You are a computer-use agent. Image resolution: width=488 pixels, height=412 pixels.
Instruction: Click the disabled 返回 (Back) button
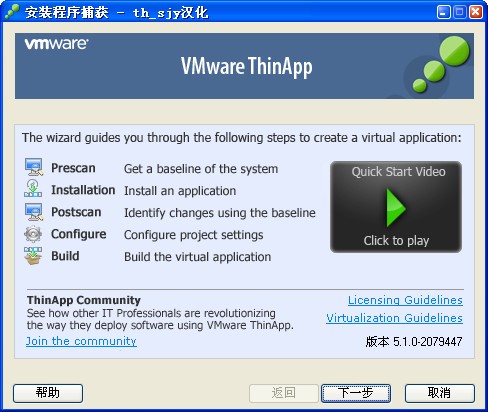(x=284, y=393)
